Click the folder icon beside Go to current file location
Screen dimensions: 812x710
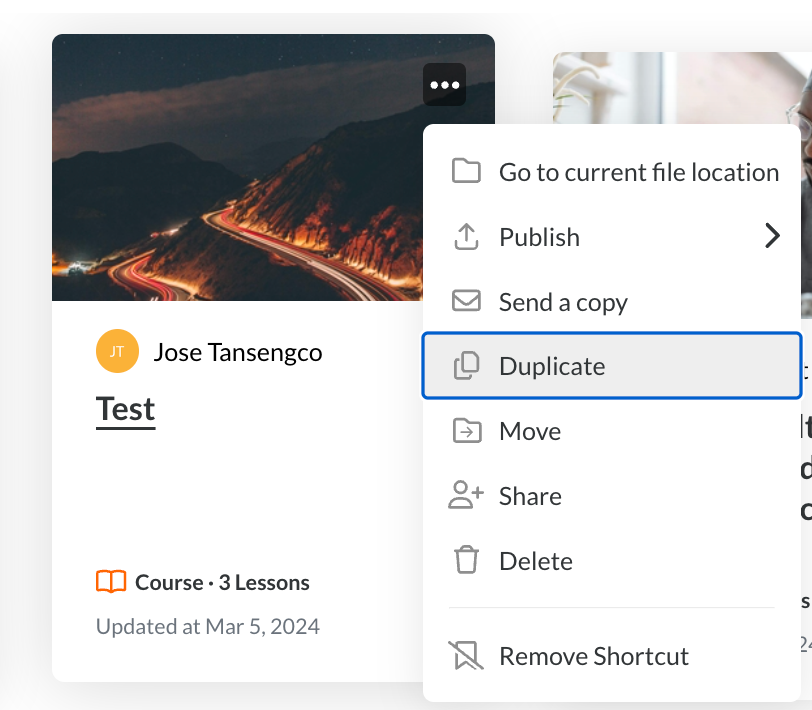(x=466, y=171)
